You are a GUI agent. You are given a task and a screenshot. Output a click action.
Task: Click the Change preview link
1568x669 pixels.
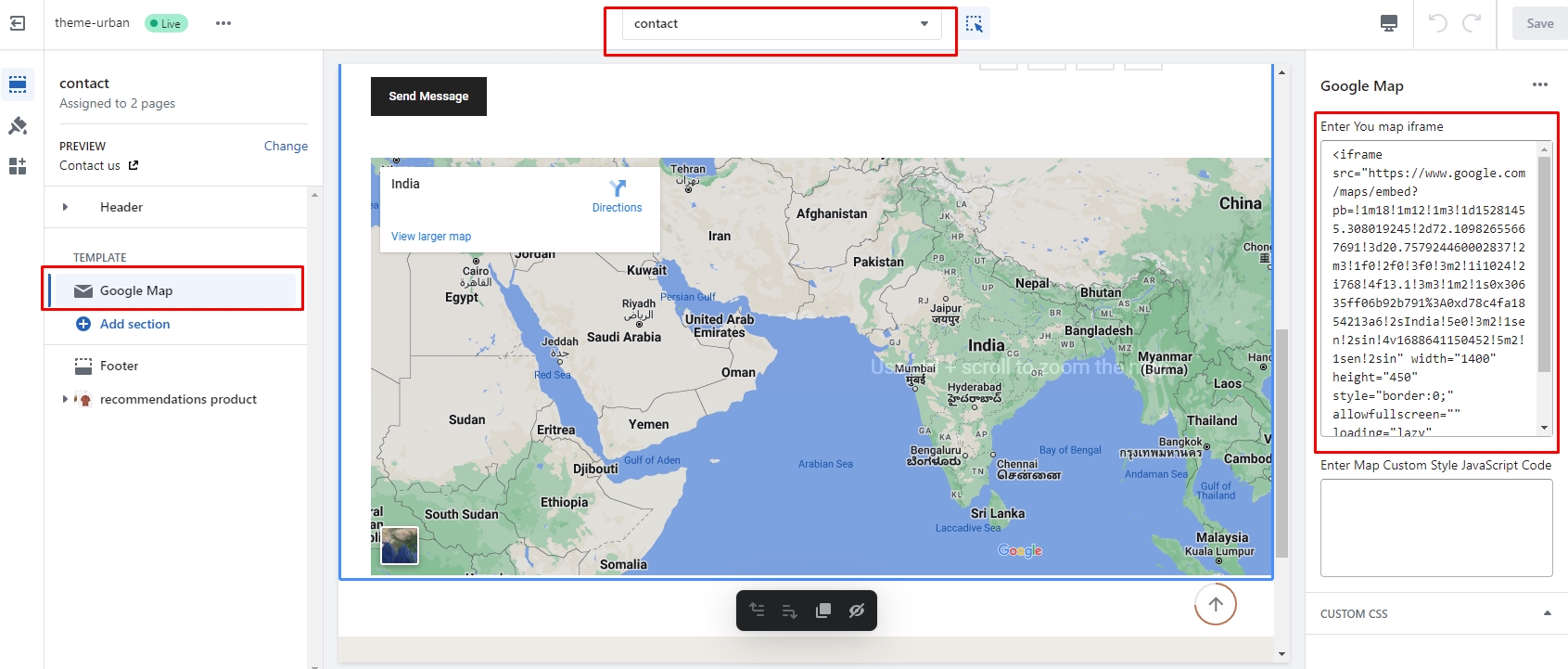286,146
